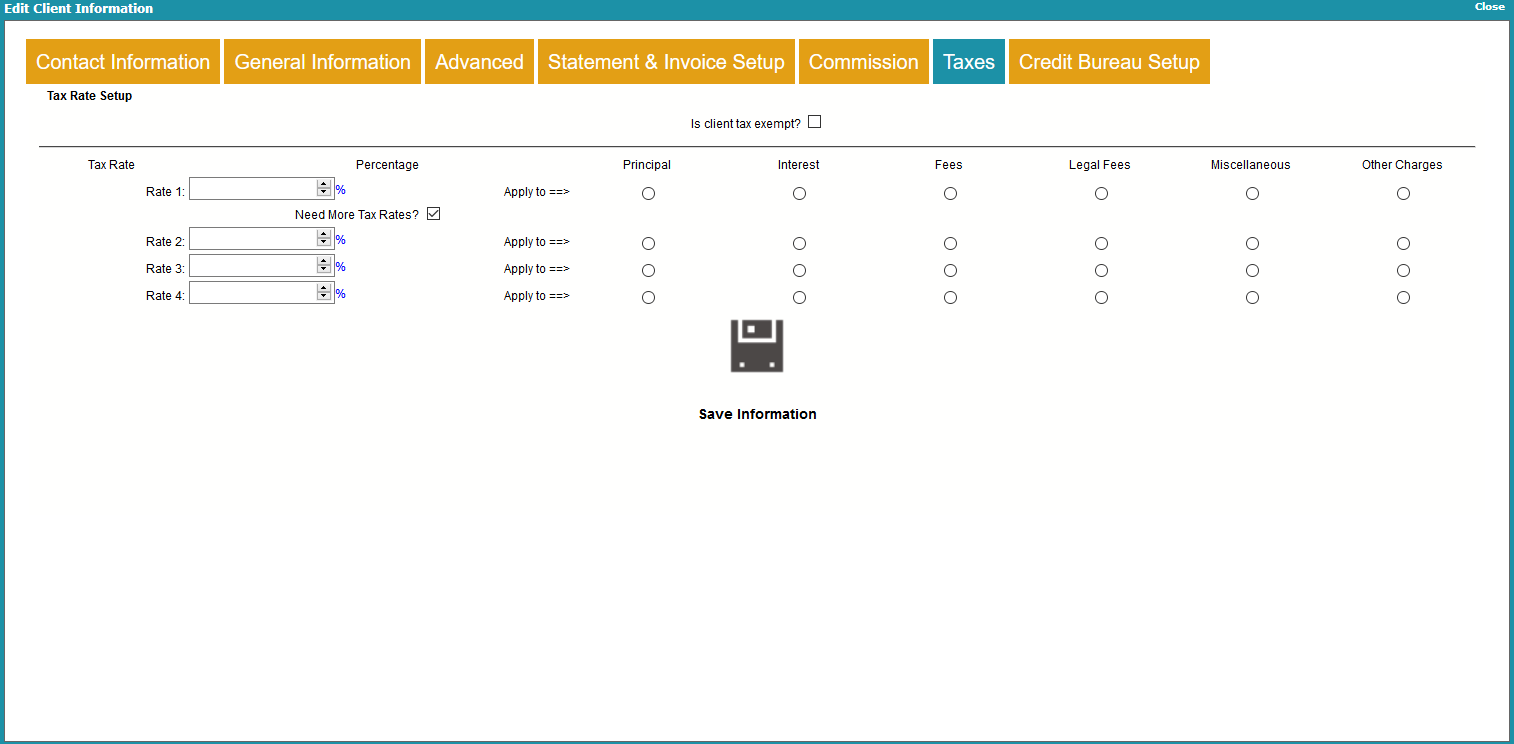This screenshot has height=744, width=1514.
Task: Select Rate 1 Legal Fees radio button
Action: [x=1101, y=194]
